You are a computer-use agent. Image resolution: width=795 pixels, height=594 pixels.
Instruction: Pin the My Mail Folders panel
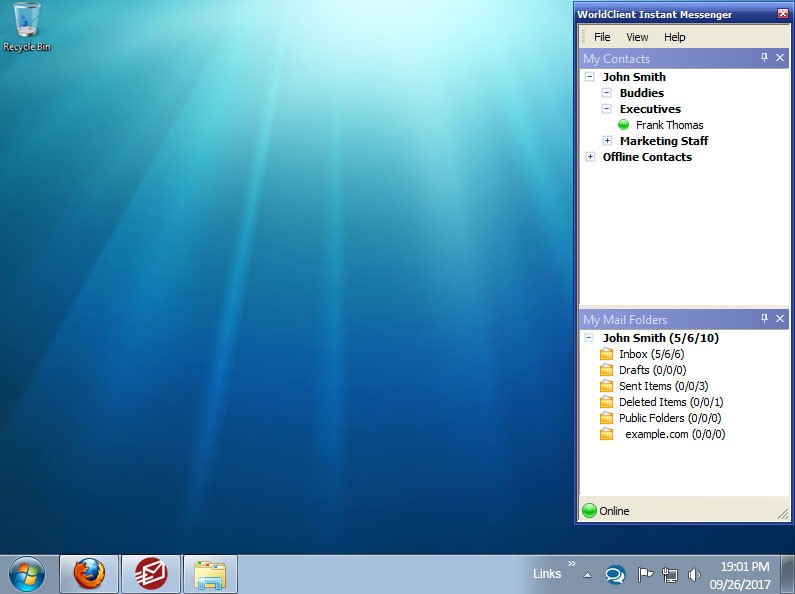(764, 319)
